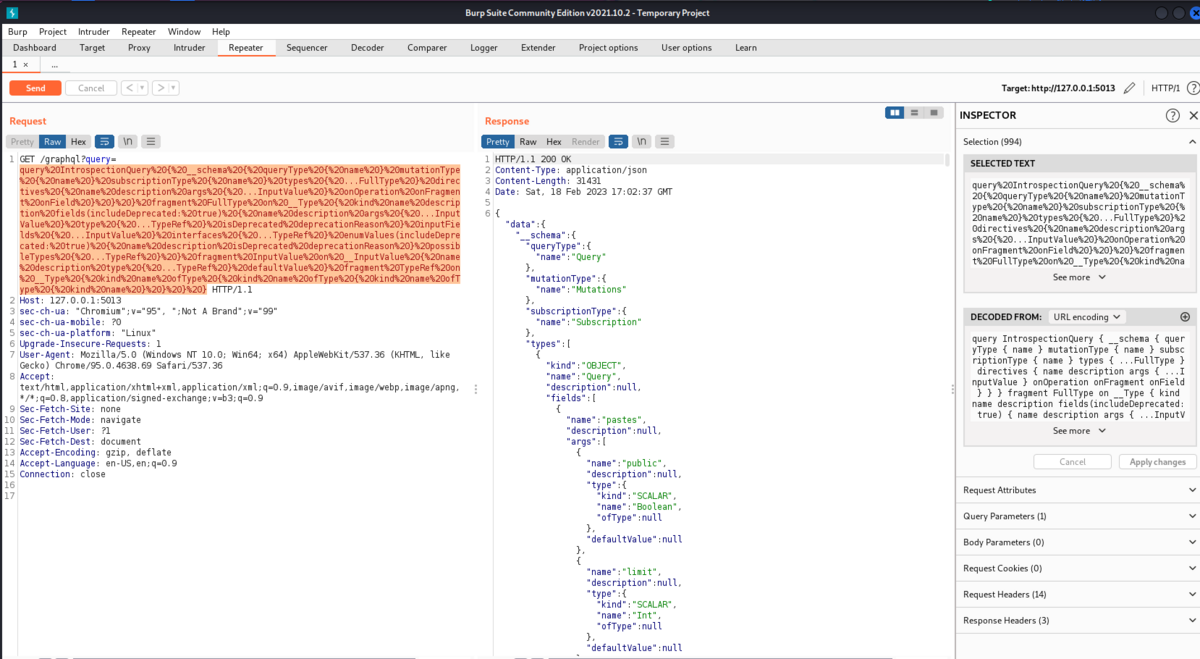Switch Request view to Raw
The image size is (1200, 659).
click(x=52, y=142)
